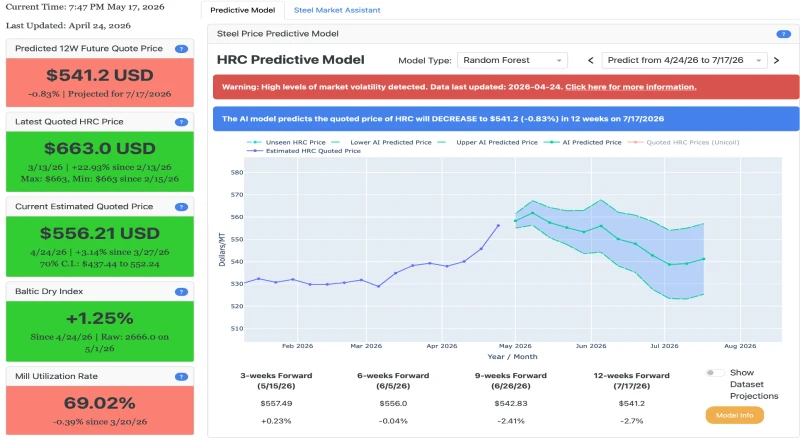Toggle Quoted HRC Prices (Unicoil) legend series
The height and width of the screenshot is (439, 800).
click(683, 142)
